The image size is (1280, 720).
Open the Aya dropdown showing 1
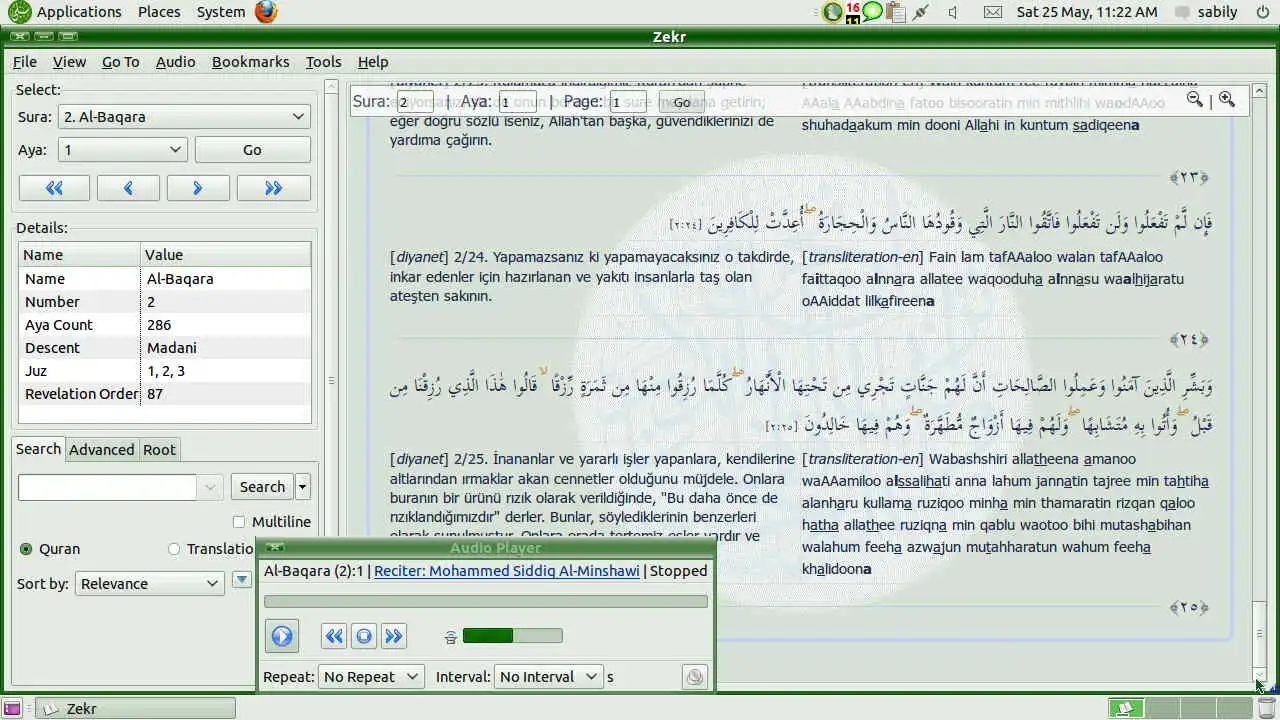(x=123, y=150)
